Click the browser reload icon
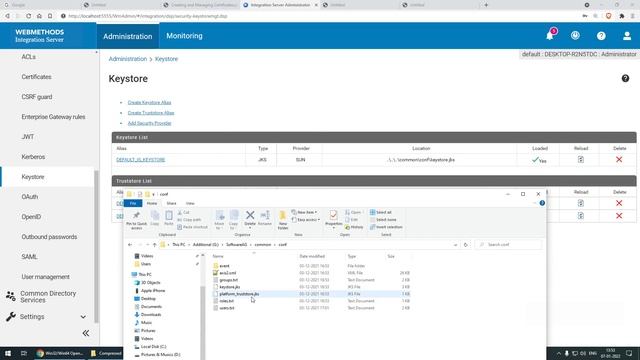The width and height of the screenshot is (640, 360). coord(28,16)
